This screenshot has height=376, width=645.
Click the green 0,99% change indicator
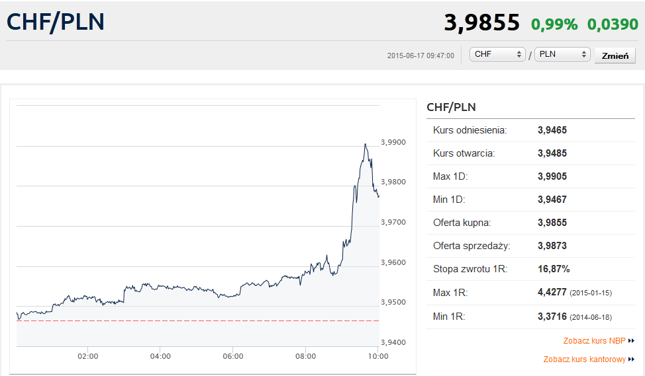pos(554,24)
